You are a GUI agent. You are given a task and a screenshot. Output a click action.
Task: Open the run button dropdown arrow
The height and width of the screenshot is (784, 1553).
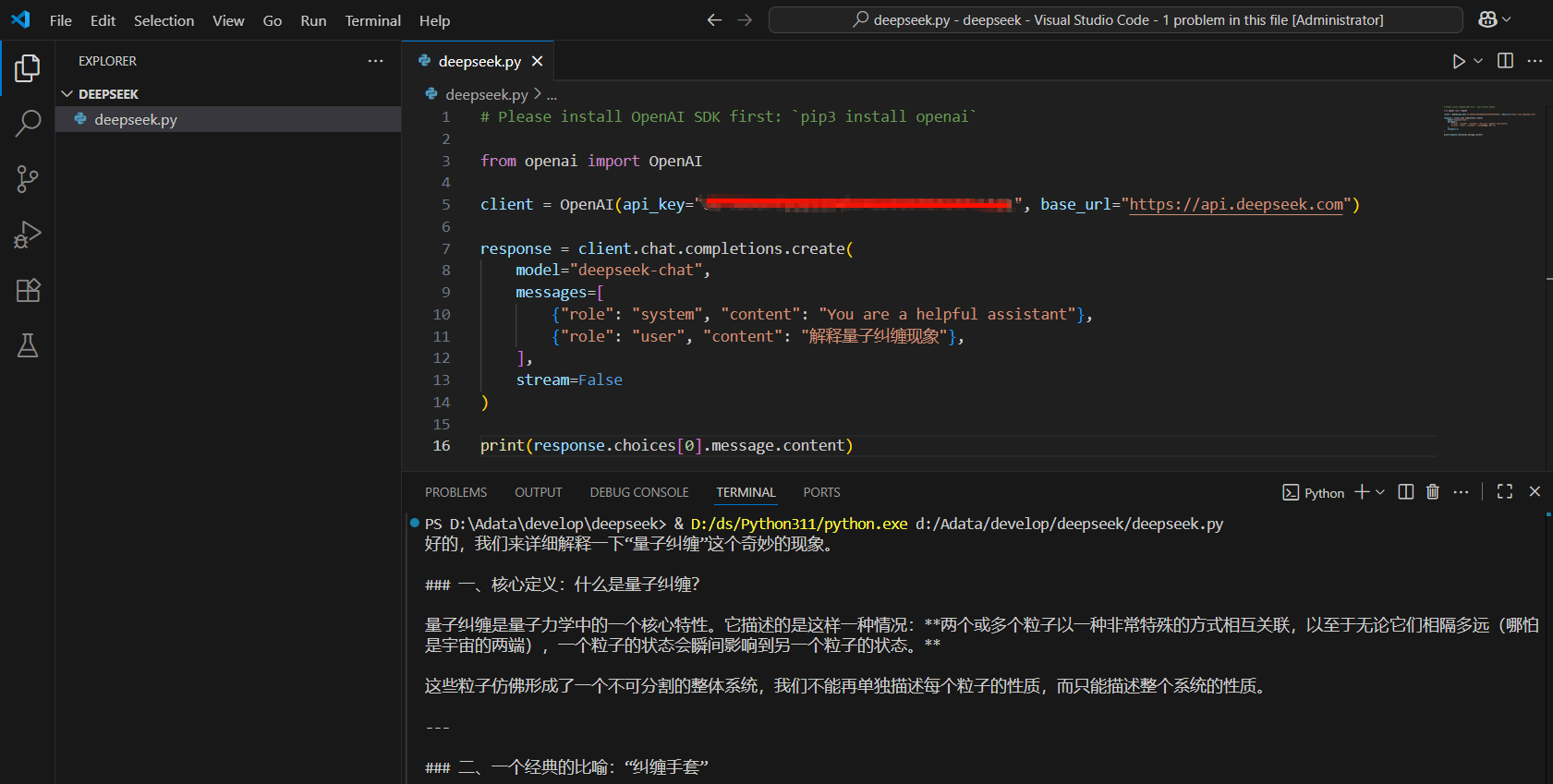point(1478,61)
